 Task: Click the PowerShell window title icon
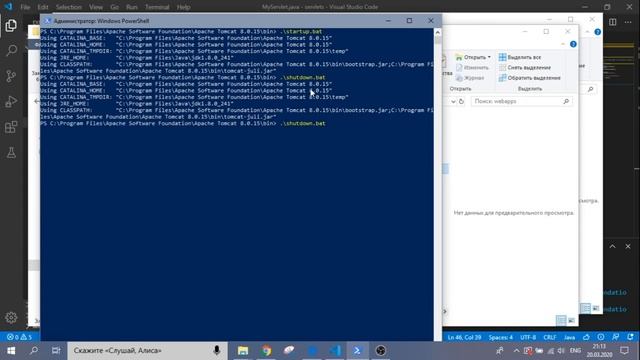[47, 20]
